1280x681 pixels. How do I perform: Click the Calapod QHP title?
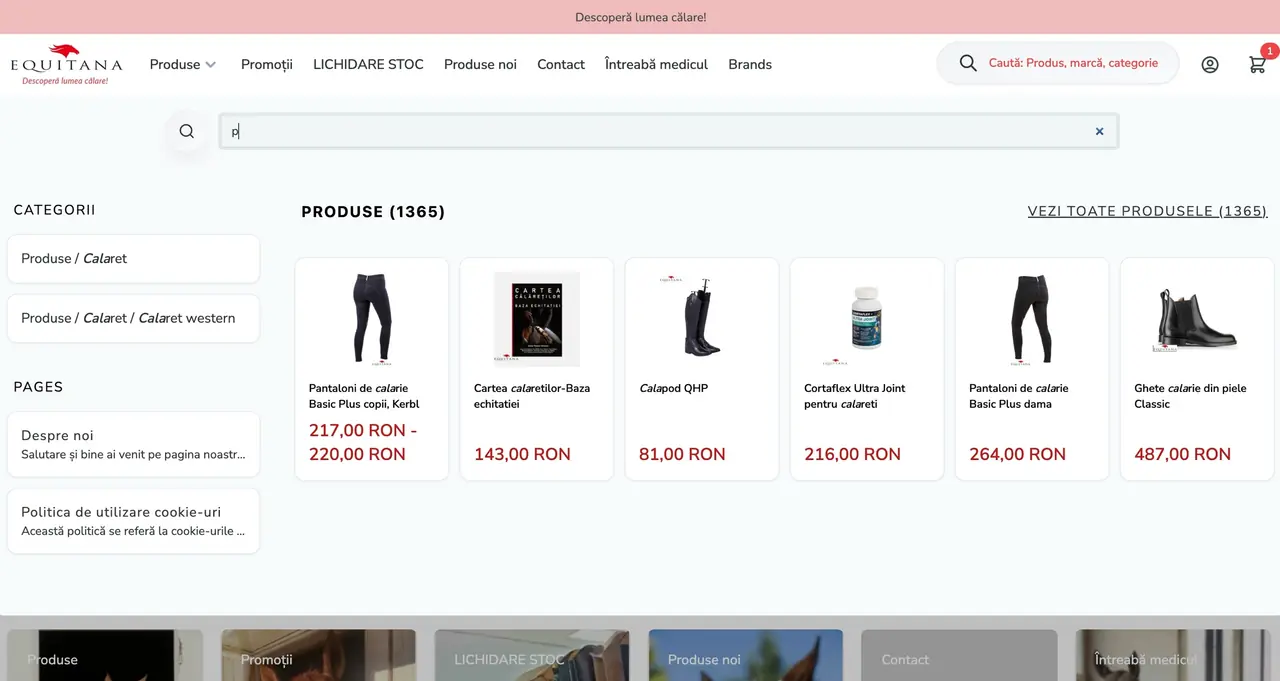tap(673, 388)
